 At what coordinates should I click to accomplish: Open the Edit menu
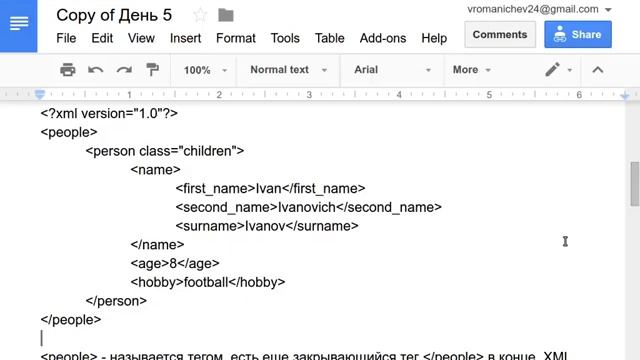(102, 38)
